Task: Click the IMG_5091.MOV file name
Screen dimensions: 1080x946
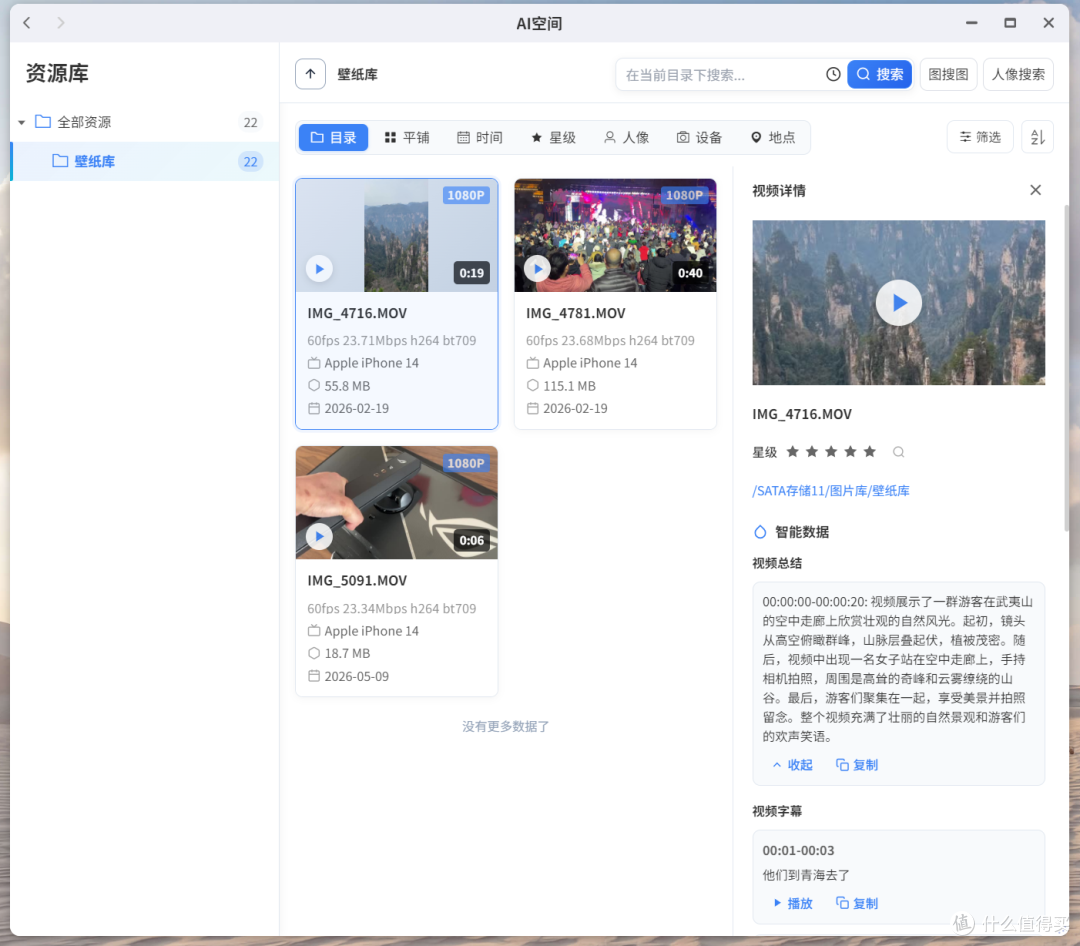Action: pyautogui.click(x=357, y=580)
